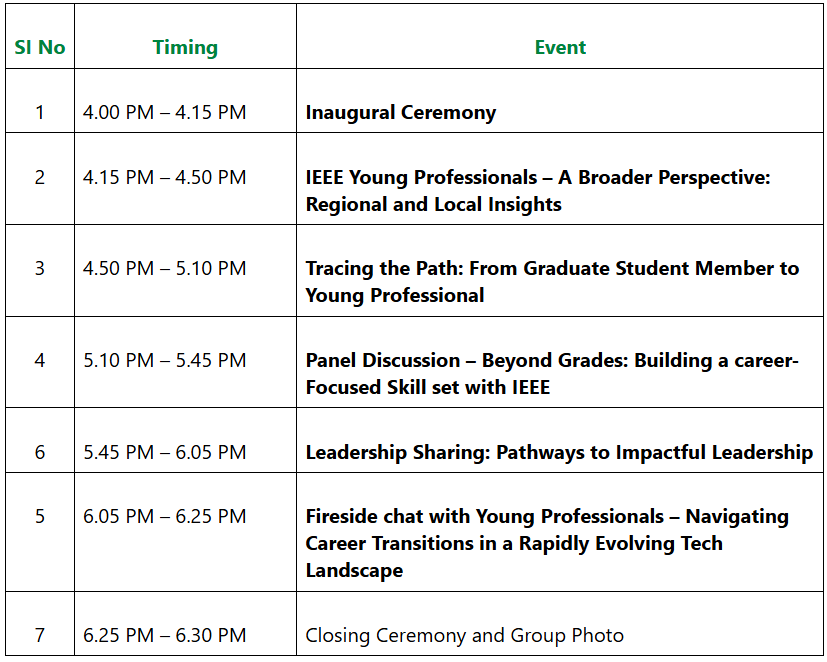Click the 'Sl No' column header

click(40, 47)
